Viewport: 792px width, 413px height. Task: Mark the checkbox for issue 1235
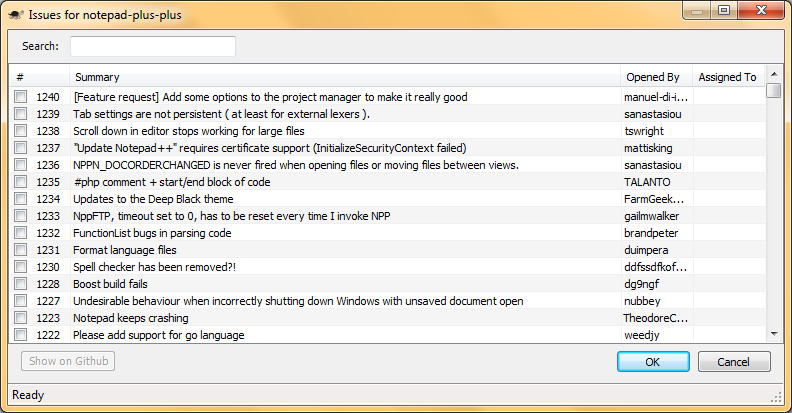20,182
